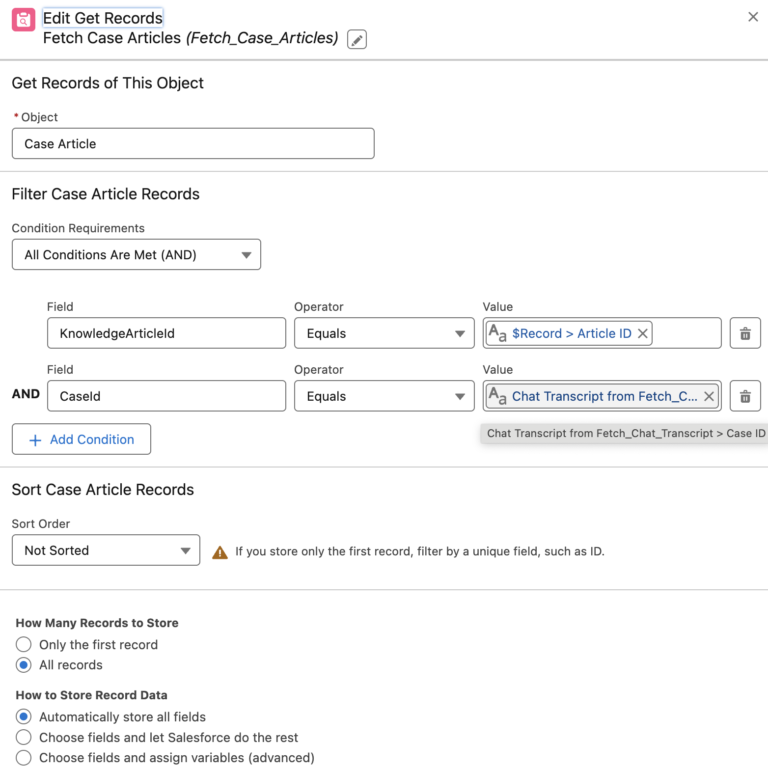Open the Not Sorted sort order dropdown
The height and width of the screenshot is (770, 768).
pos(106,550)
